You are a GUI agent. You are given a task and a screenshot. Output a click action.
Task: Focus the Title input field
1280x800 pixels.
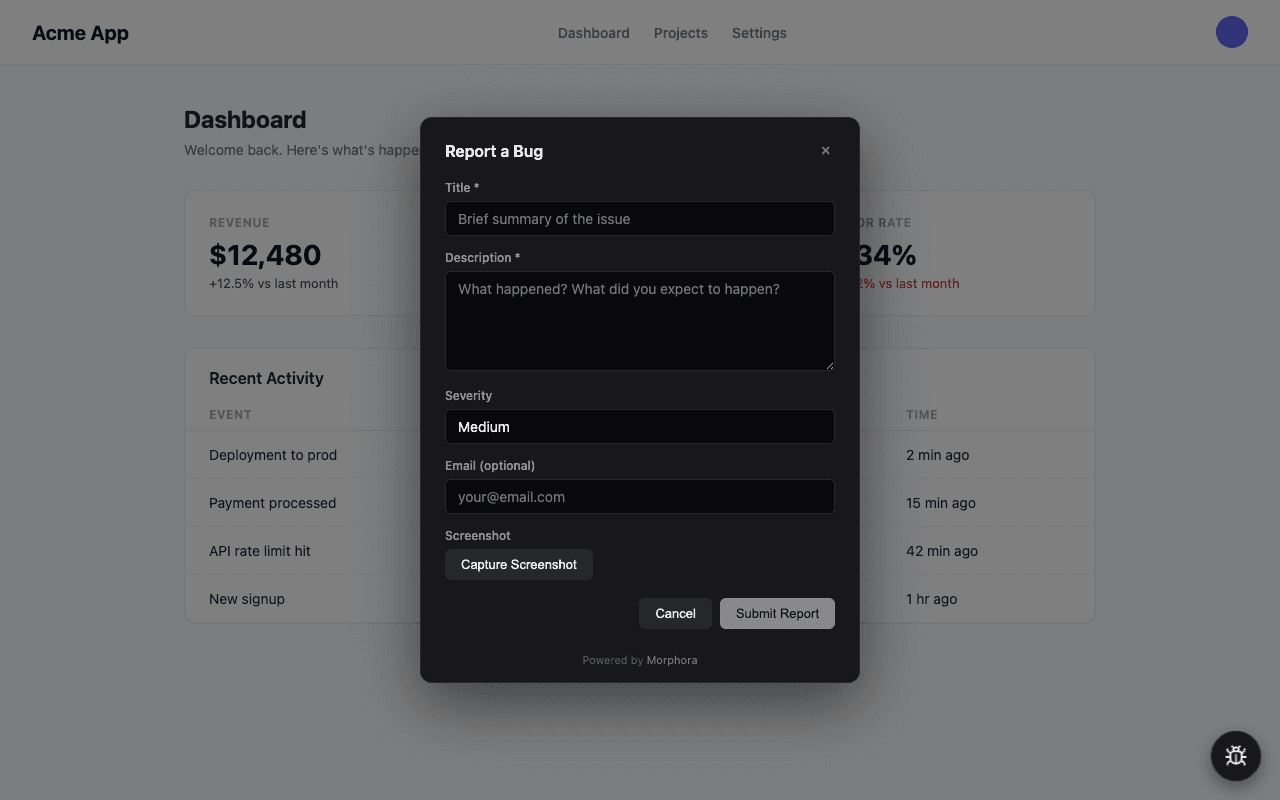pos(639,218)
